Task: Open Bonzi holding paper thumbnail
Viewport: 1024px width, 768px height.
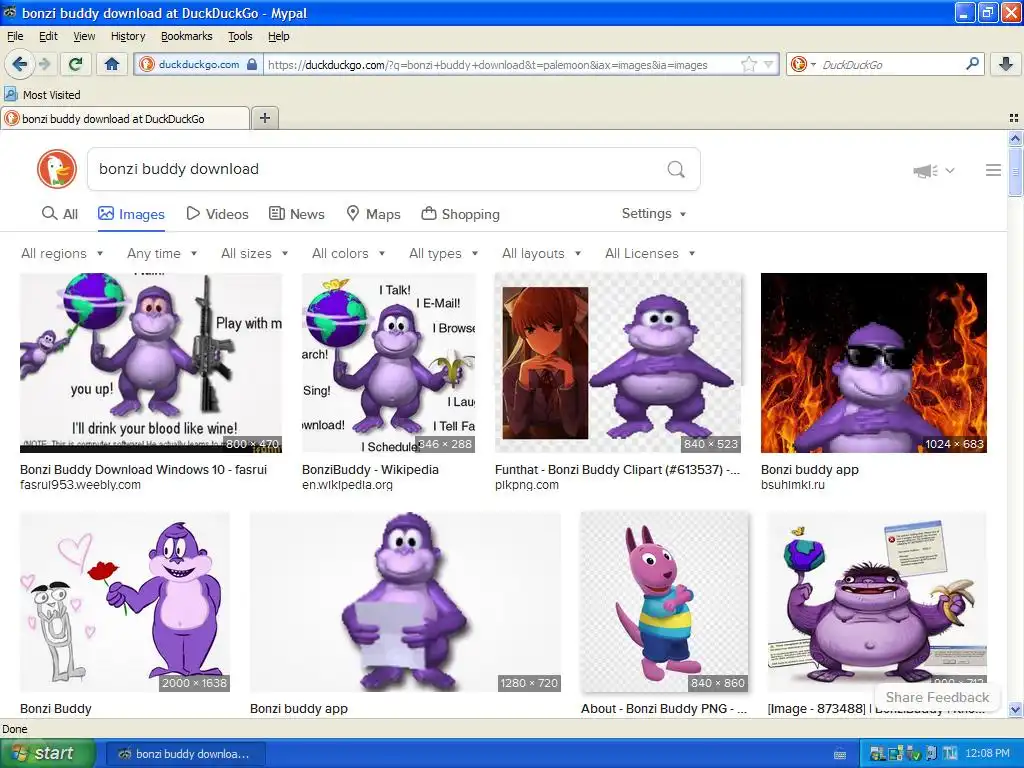Action: tap(406, 601)
